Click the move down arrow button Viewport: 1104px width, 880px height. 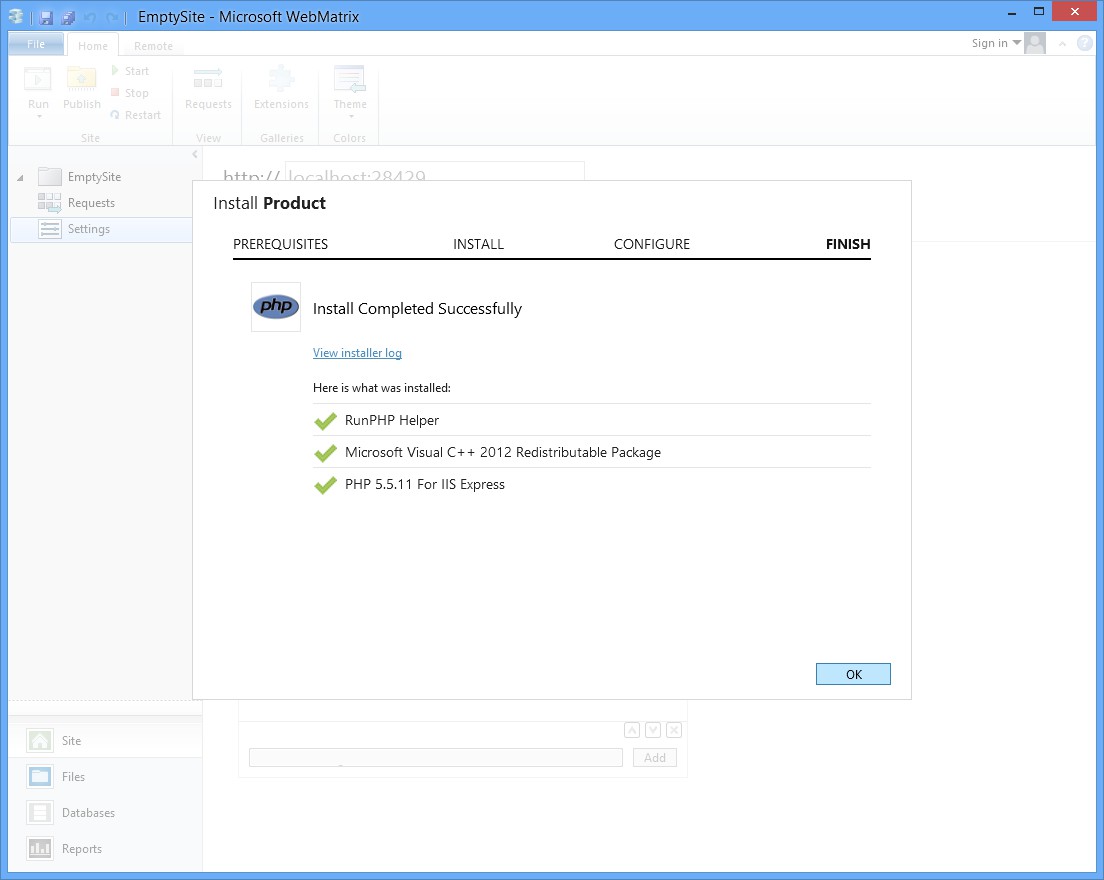(653, 730)
